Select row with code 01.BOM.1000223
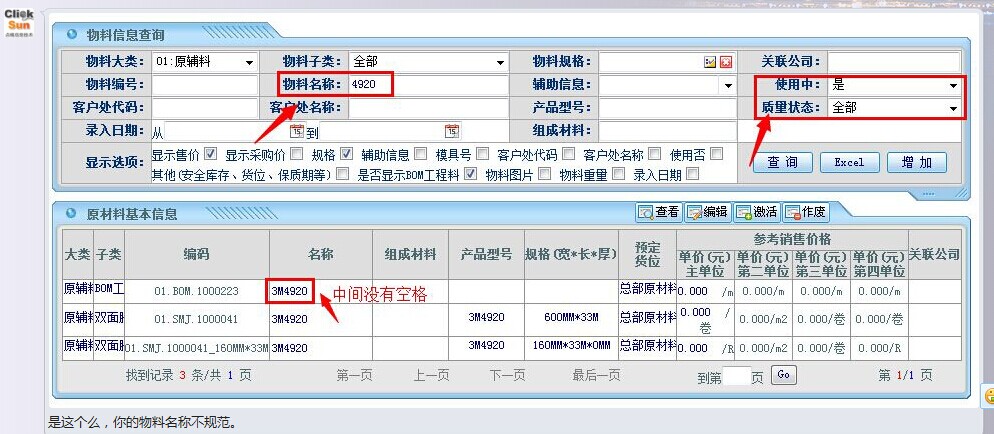The height and width of the screenshot is (434, 994). click(197, 291)
